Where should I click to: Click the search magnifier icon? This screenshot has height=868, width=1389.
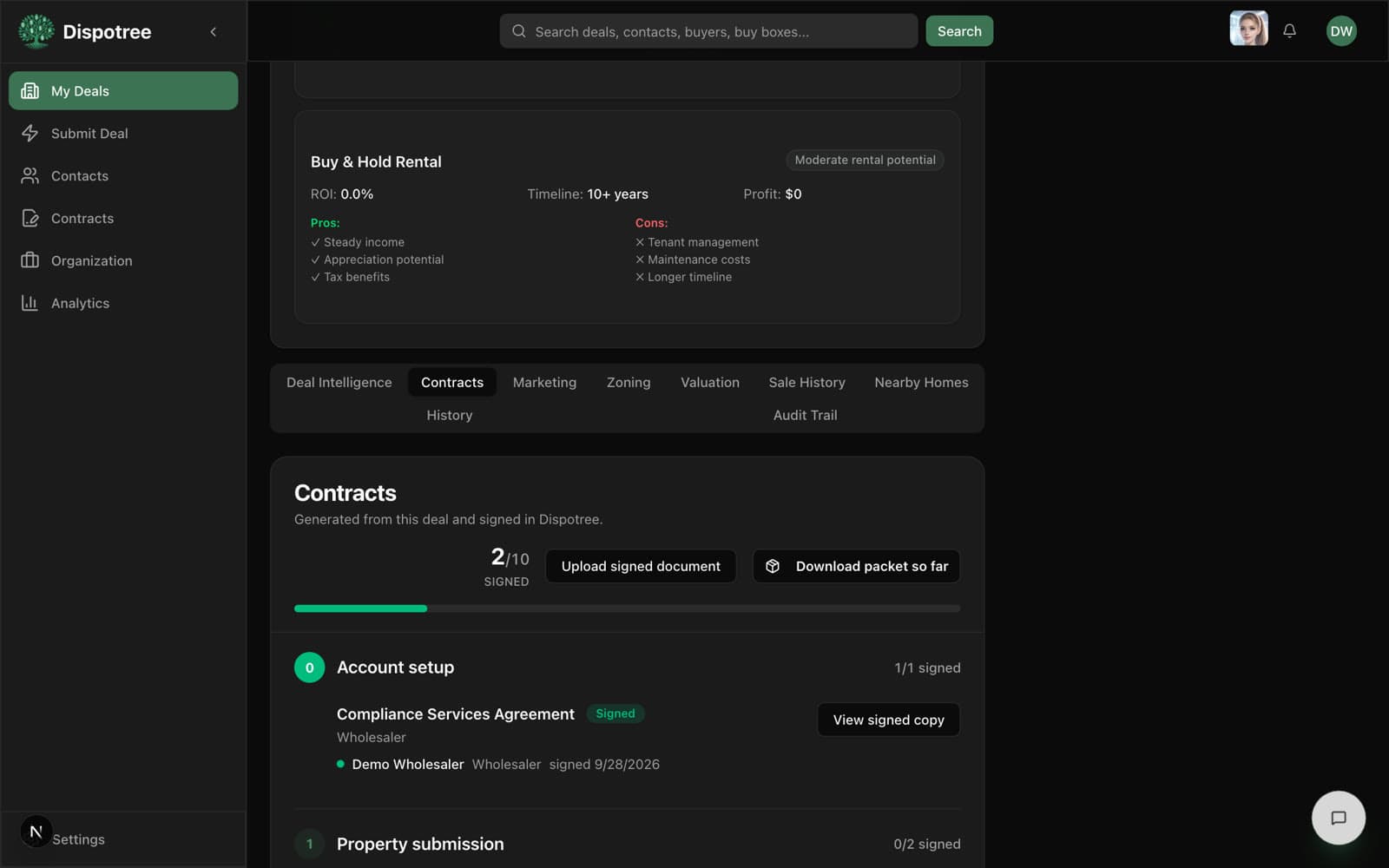point(518,31)
